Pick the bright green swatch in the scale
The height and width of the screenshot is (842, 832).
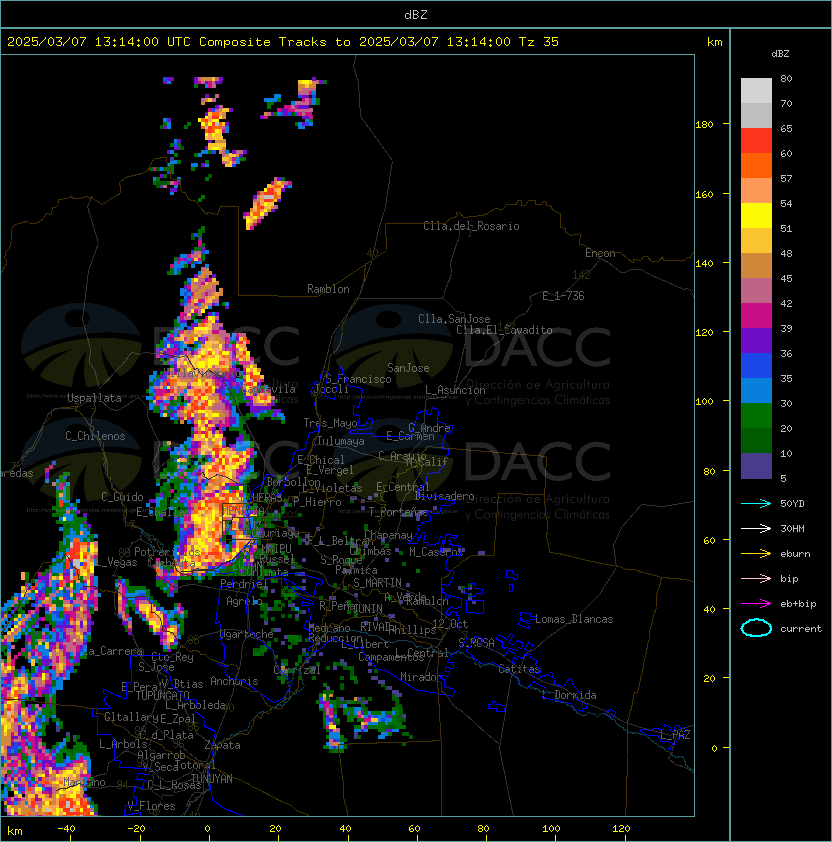(756, 416)
